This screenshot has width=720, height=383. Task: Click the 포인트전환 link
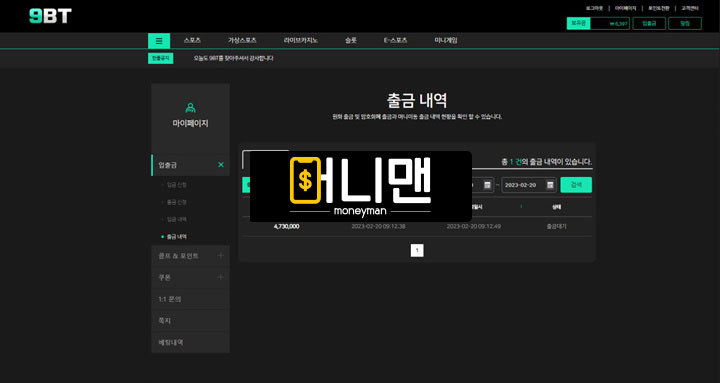click(x=658, y=8)
